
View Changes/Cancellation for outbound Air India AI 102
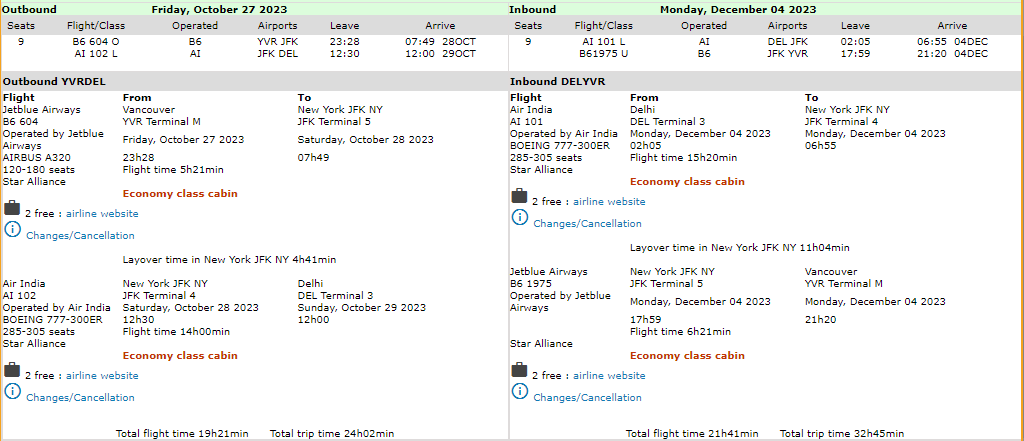click(x=80, y=397)
